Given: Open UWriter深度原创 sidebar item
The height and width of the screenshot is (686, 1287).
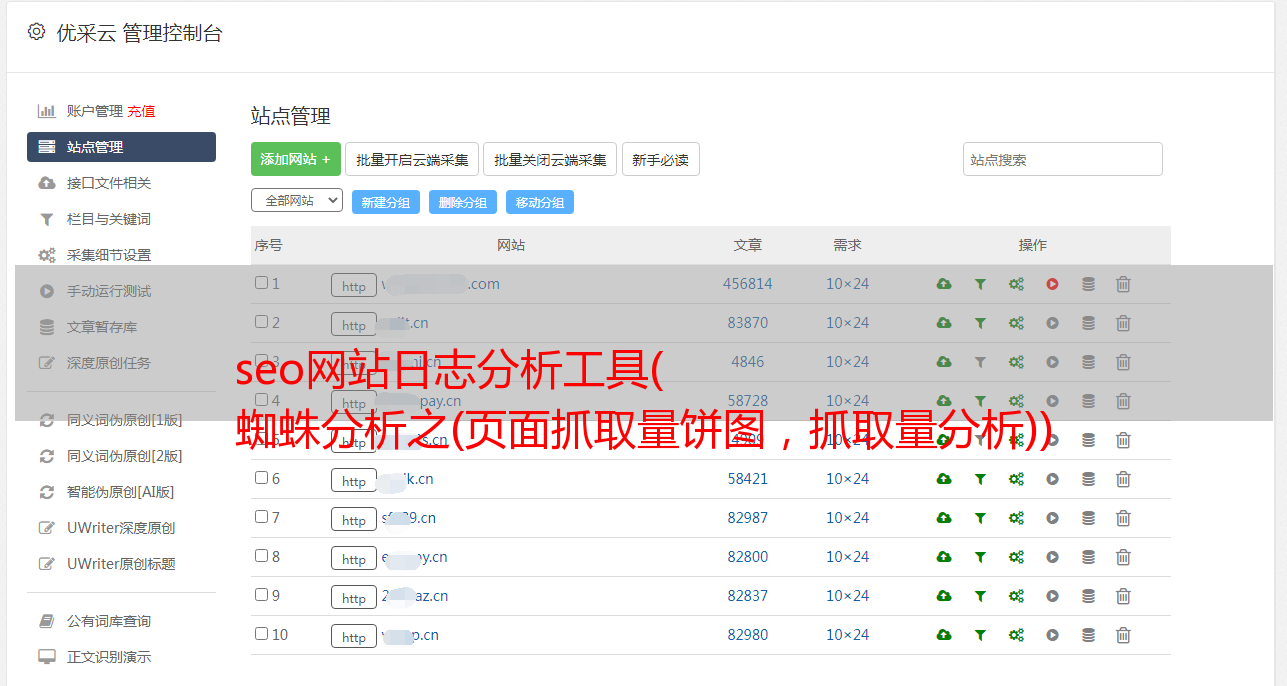Looking at the screenshot, I should pos(121,528).
